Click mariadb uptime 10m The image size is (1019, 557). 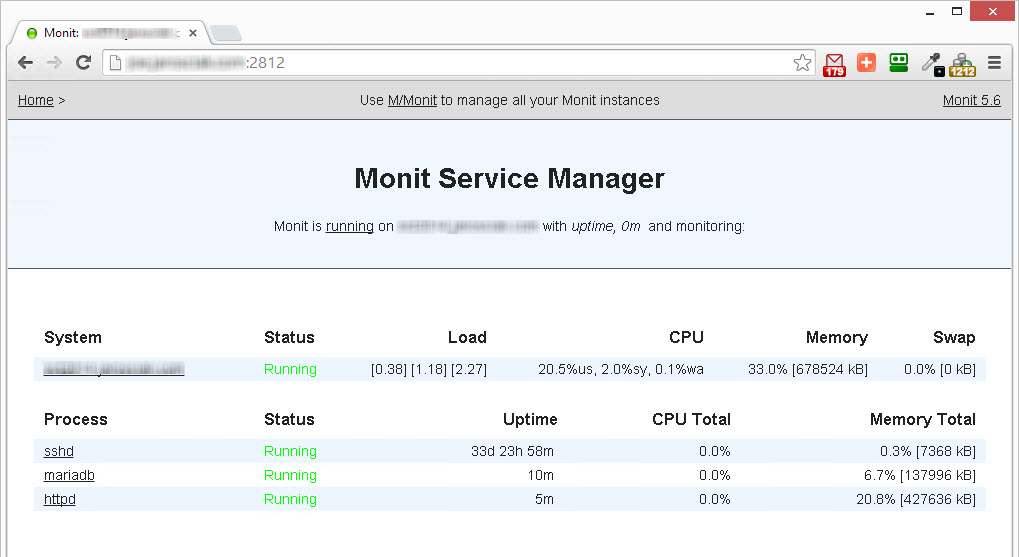click(541, 475)
